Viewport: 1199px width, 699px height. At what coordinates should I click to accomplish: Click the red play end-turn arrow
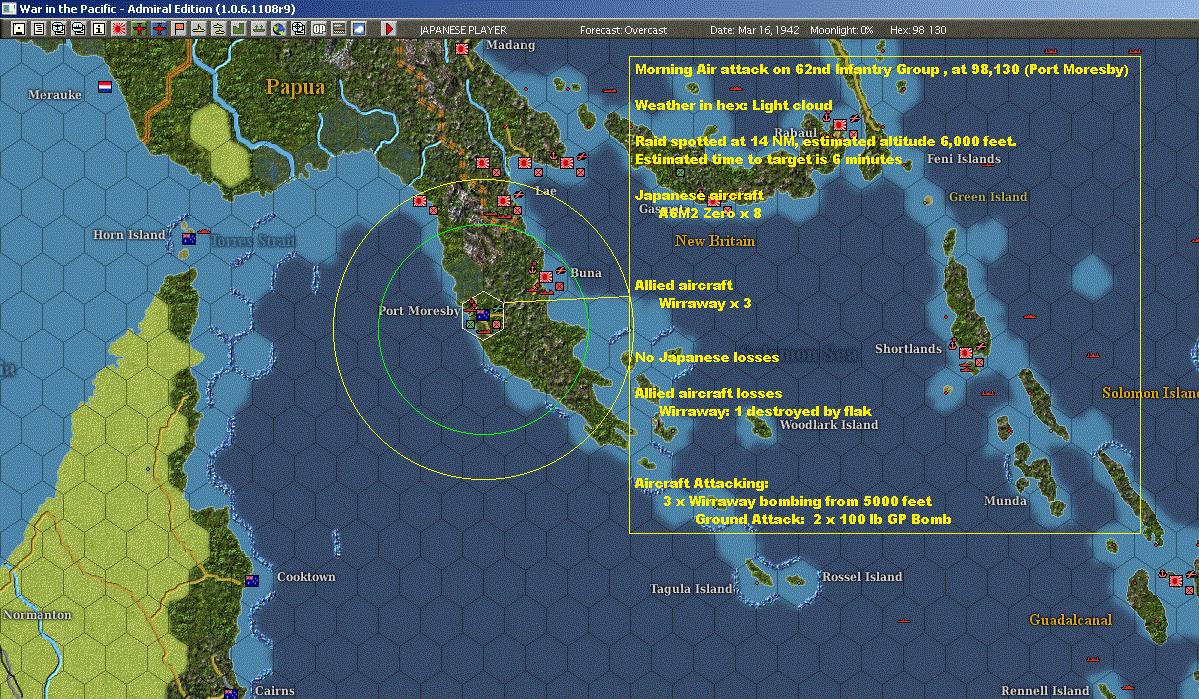[388, 29]
